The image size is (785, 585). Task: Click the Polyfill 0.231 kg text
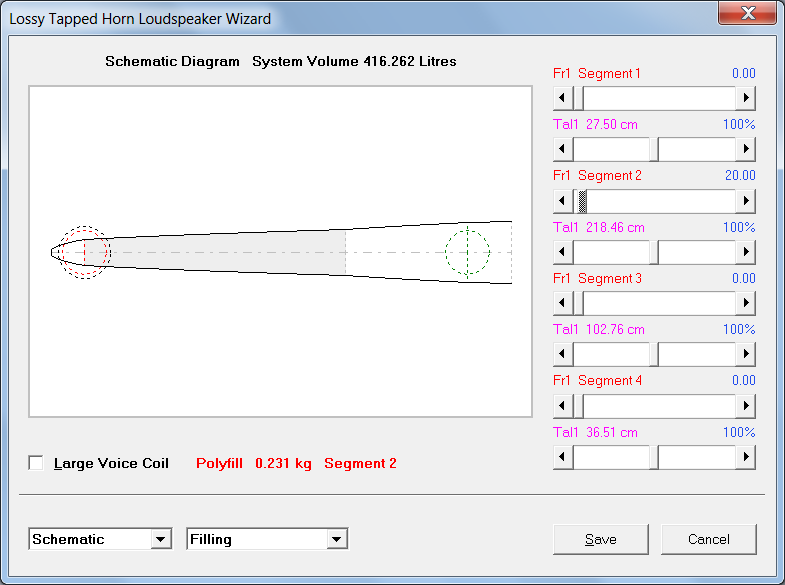point(254,463)
